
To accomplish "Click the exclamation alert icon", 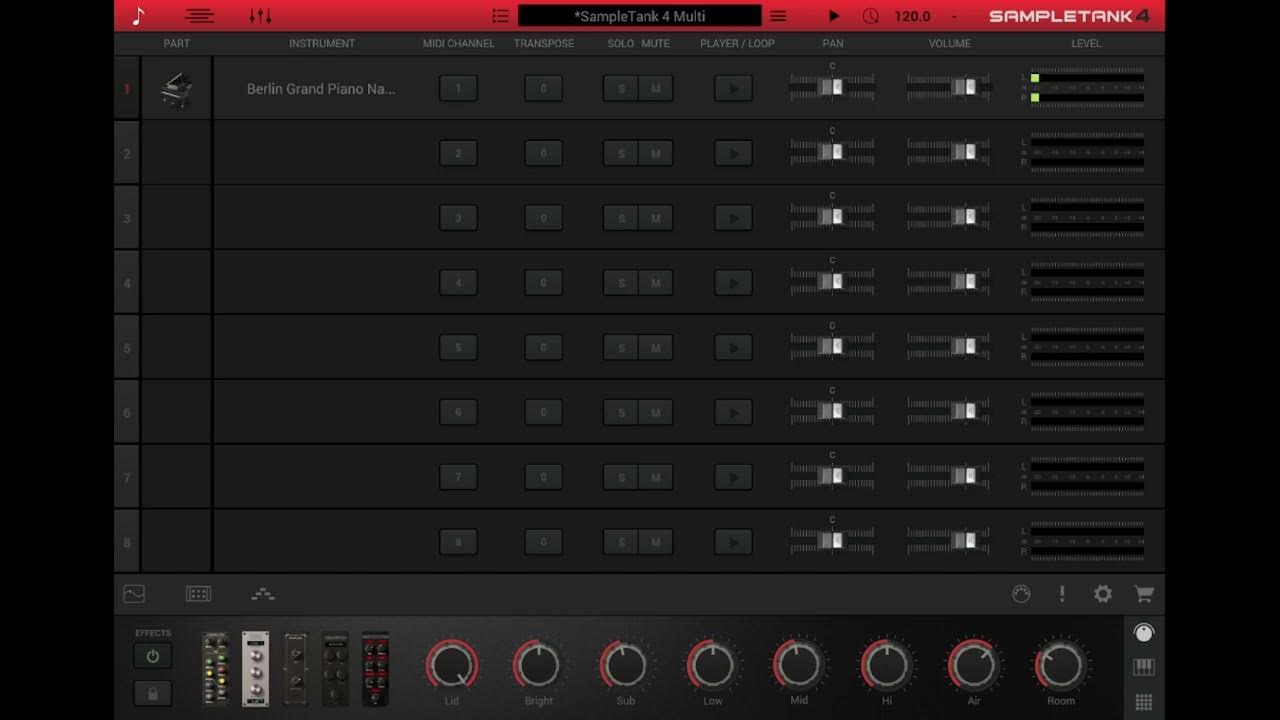I will (1062, 594).
